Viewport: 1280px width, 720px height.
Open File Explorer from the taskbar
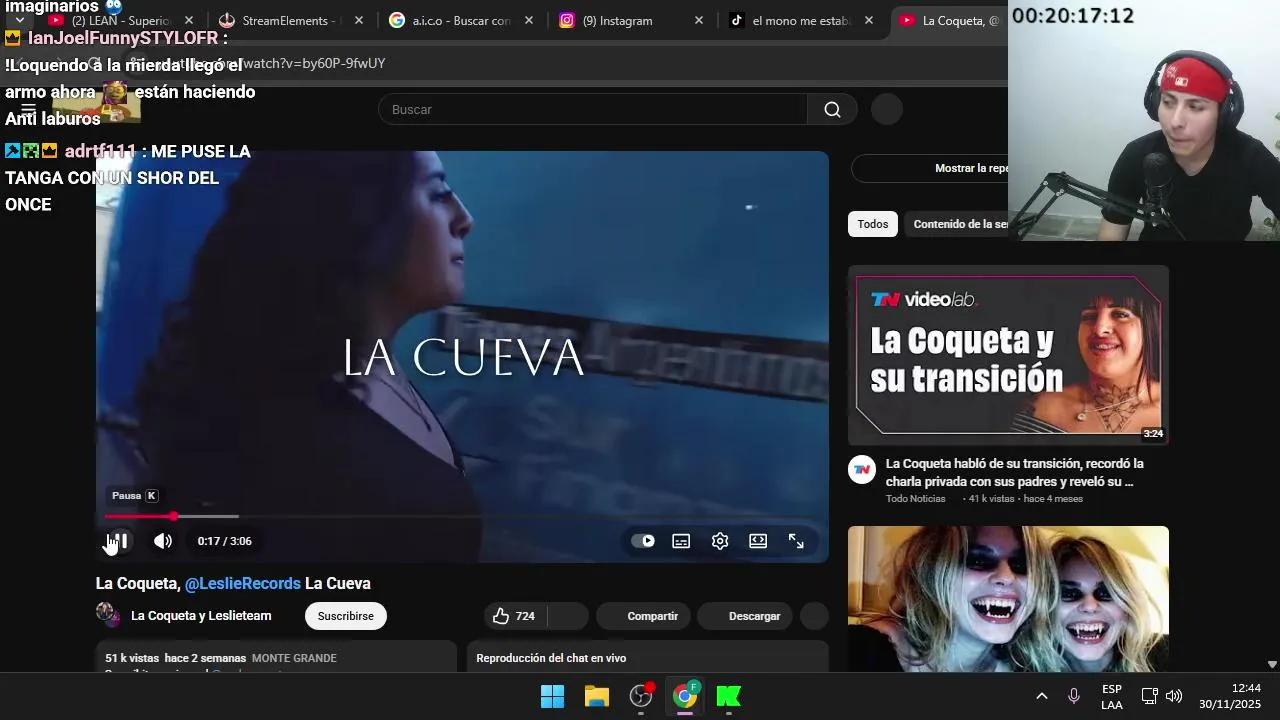tap(597, 696)
